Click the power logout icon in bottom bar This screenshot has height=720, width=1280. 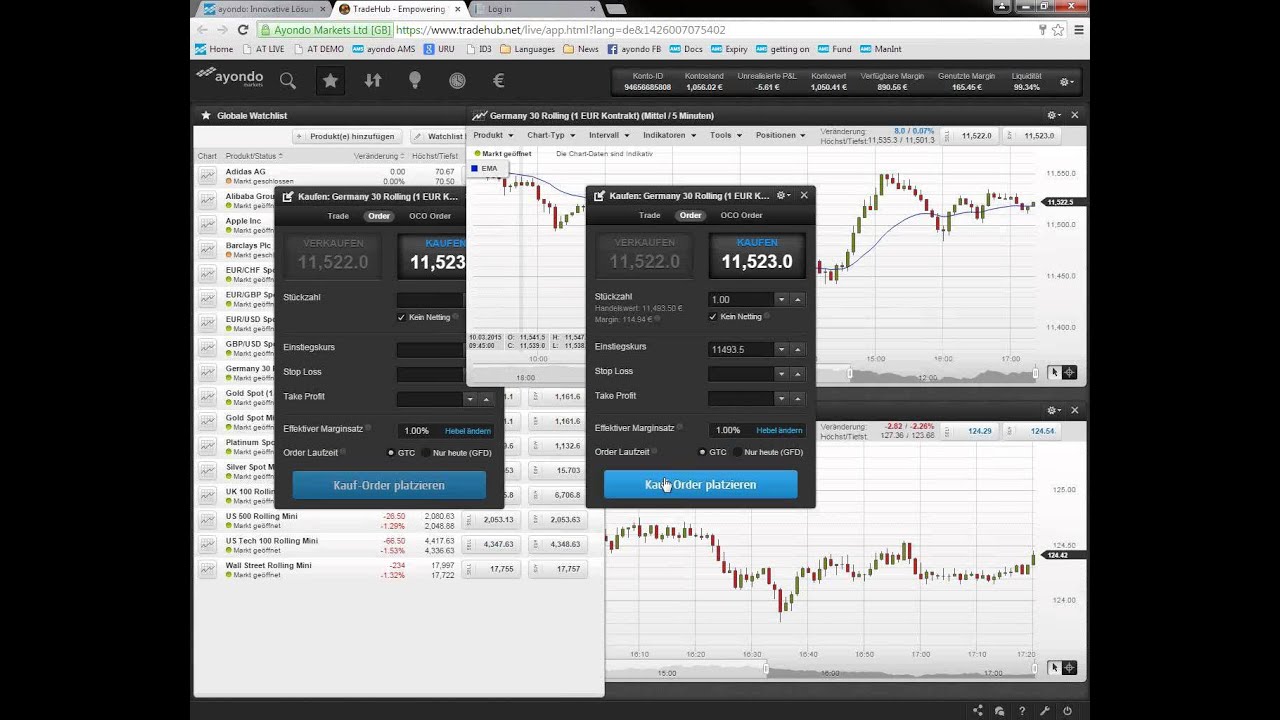click(1068, 711)
